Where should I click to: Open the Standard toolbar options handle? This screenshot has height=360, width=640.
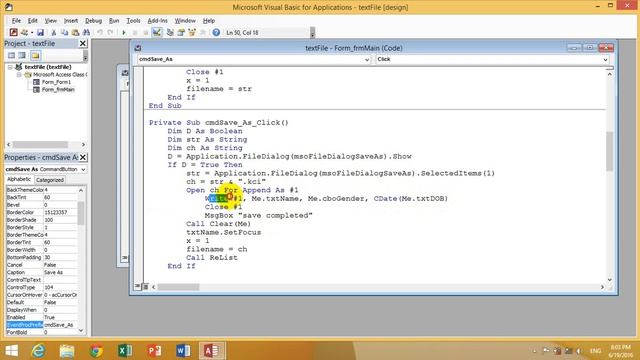pos(312,32)
